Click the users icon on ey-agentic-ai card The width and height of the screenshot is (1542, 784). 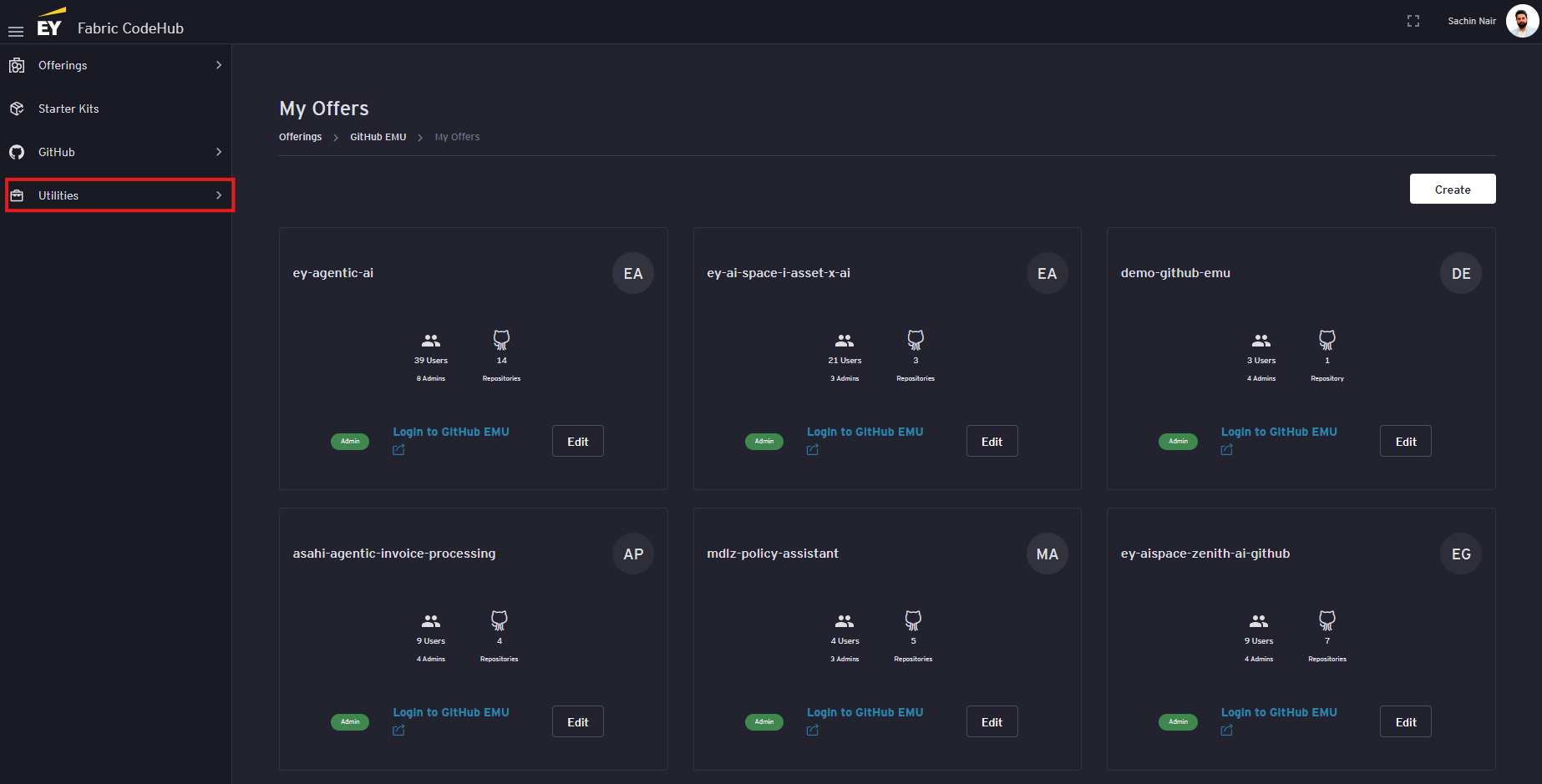tap(431, 341)
